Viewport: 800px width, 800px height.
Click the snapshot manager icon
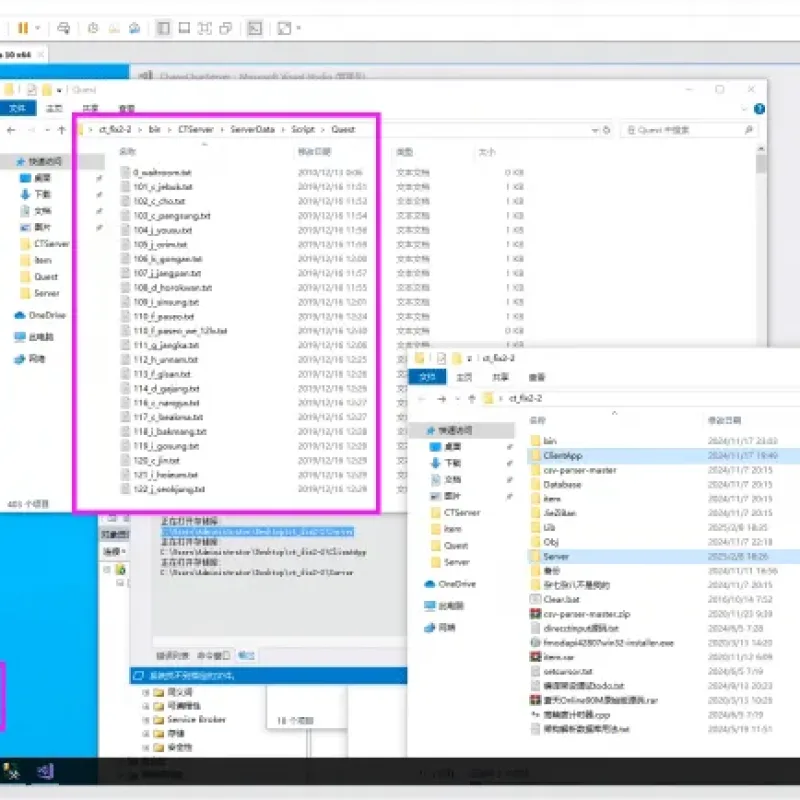[135, 28]
